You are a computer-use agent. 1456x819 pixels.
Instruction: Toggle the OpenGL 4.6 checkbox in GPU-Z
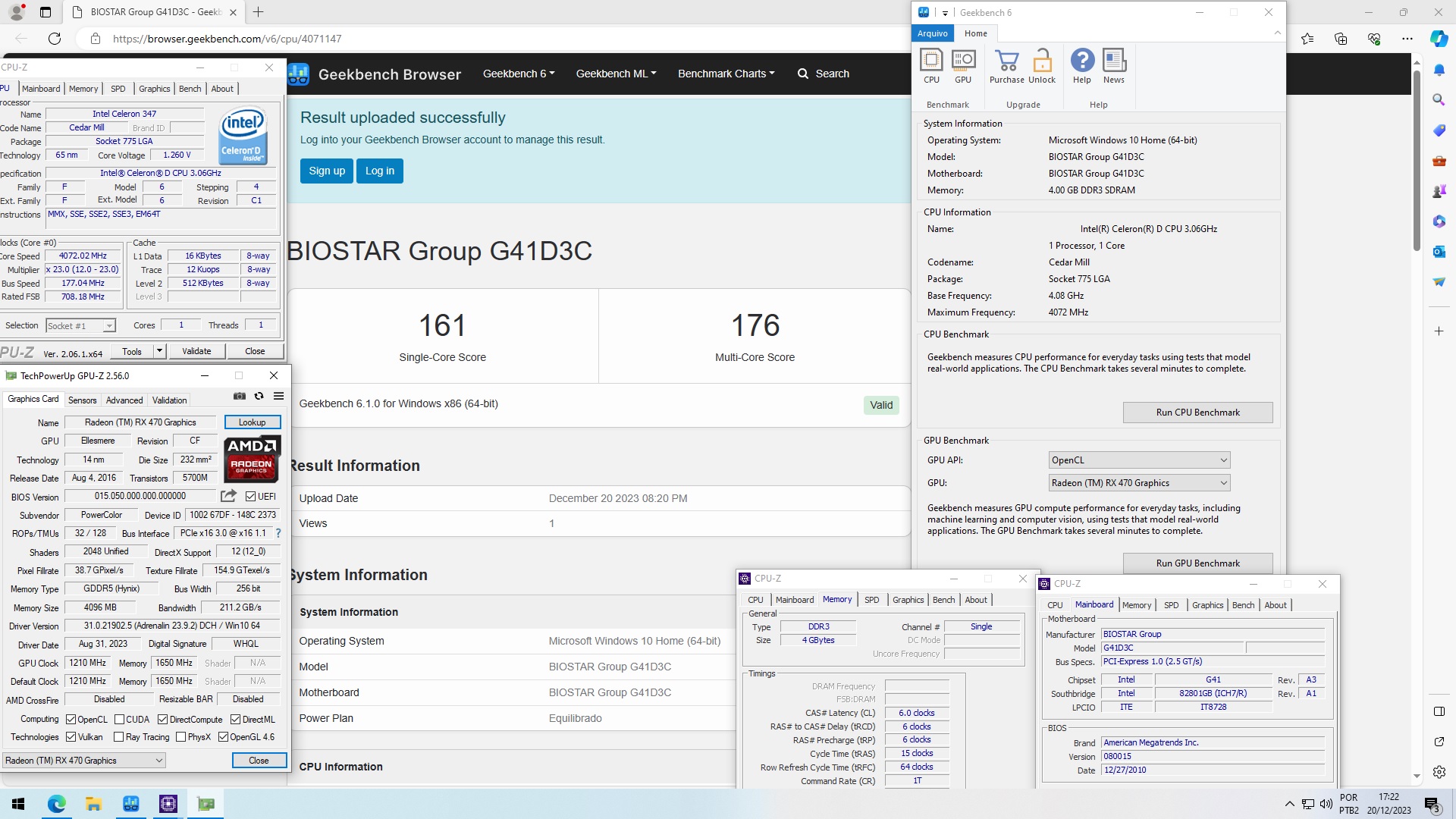tap(223, 737)
